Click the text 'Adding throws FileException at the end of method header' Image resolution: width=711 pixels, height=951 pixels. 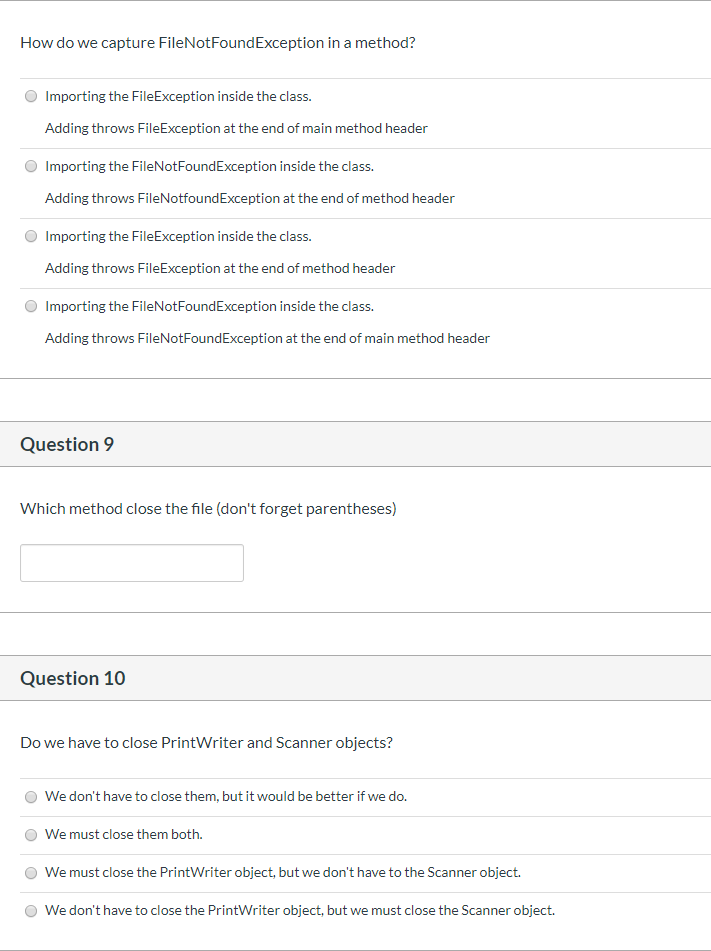click(x=220, y=268)
